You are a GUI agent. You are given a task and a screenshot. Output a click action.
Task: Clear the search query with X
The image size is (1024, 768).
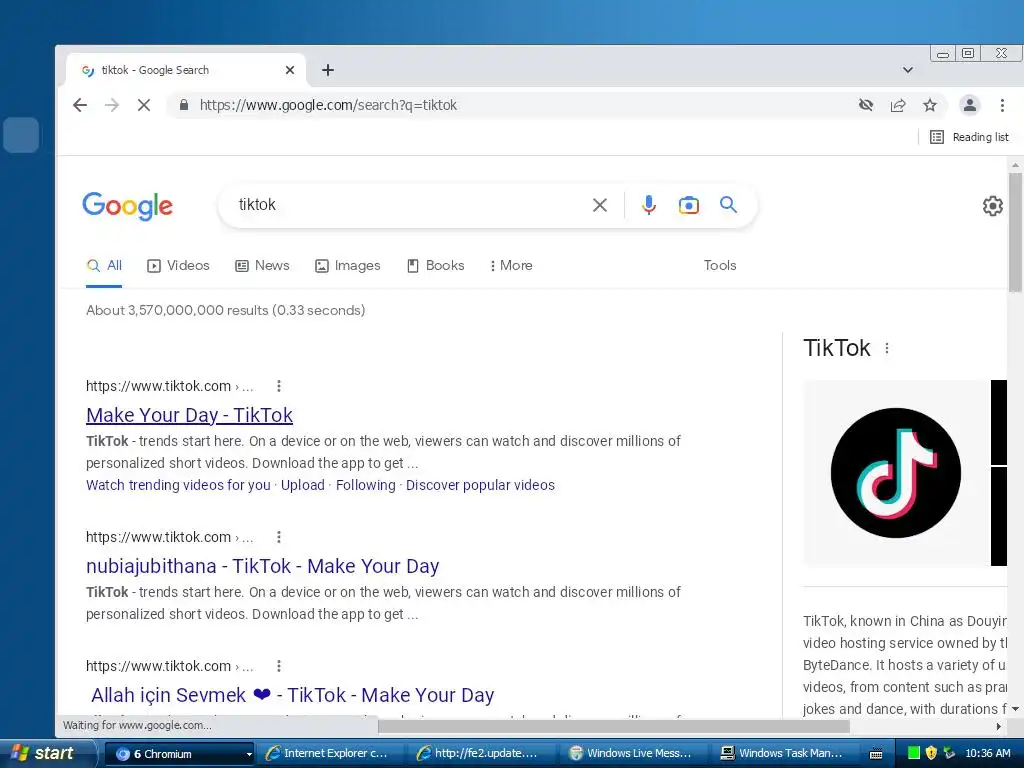coord(600,206)
